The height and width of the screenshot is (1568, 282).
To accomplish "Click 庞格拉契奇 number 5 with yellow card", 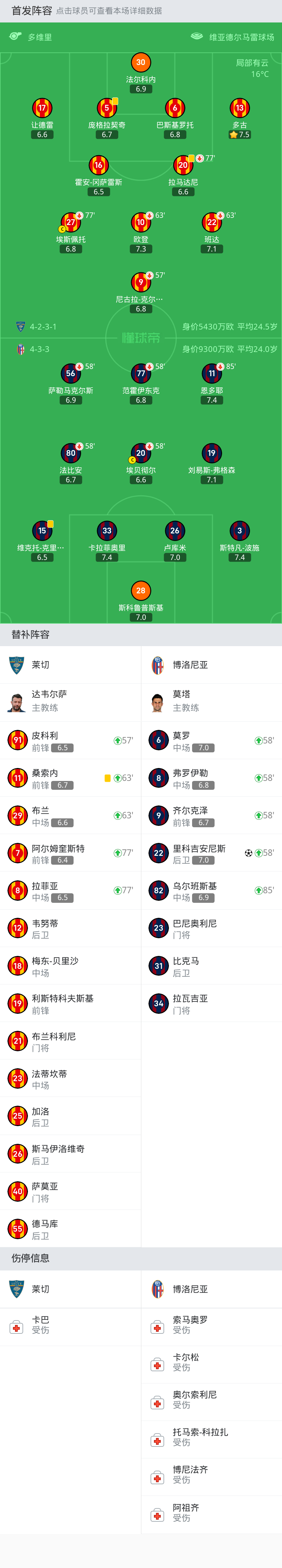I will click(107, 108).
